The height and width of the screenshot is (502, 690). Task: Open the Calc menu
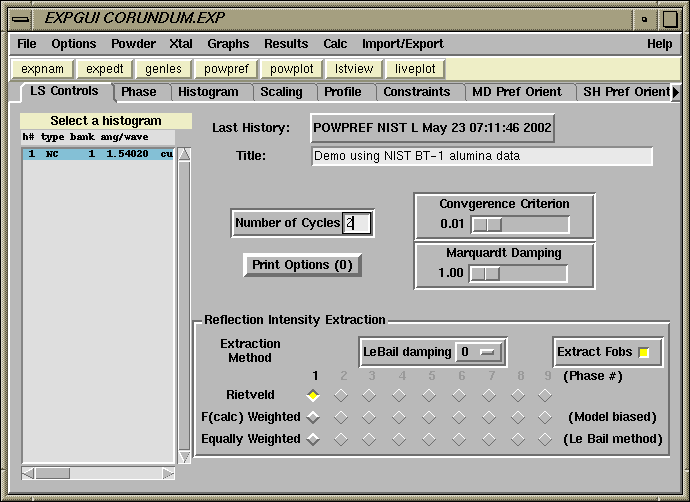click(335, 44)
